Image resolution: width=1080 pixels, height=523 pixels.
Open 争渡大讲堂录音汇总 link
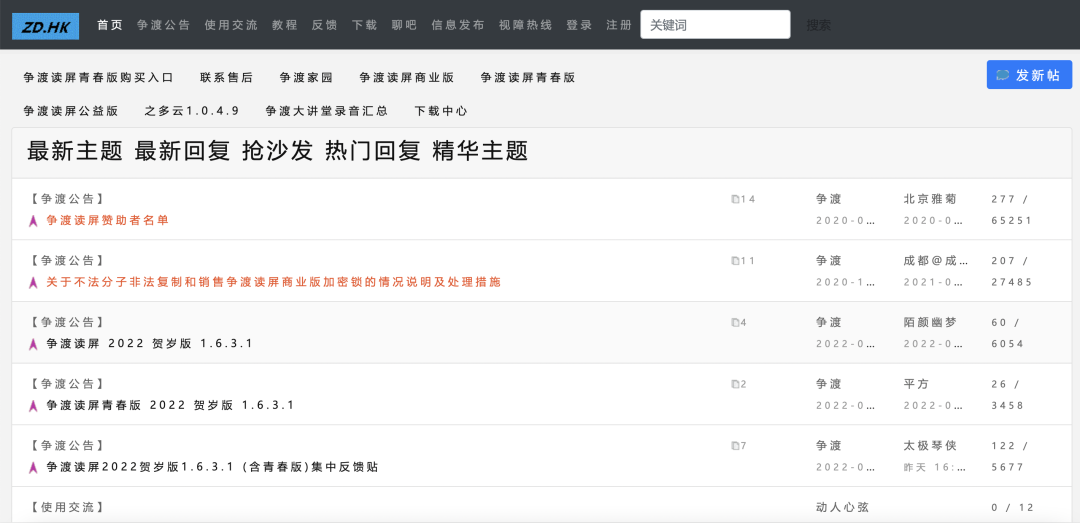327,111
